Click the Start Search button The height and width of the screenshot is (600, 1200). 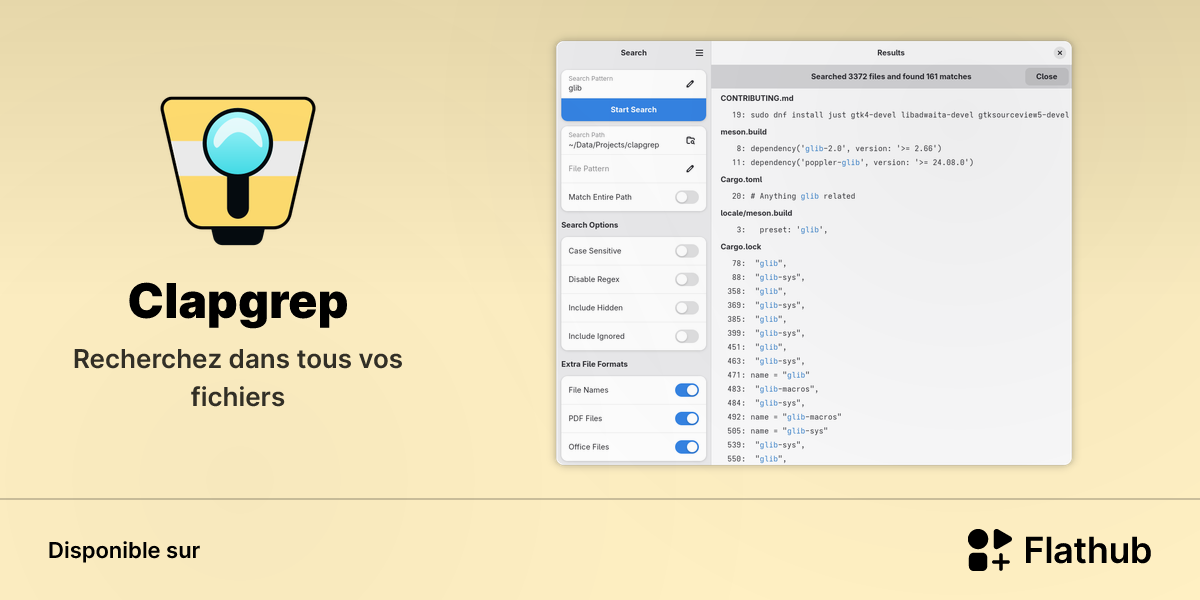point(634,110)
